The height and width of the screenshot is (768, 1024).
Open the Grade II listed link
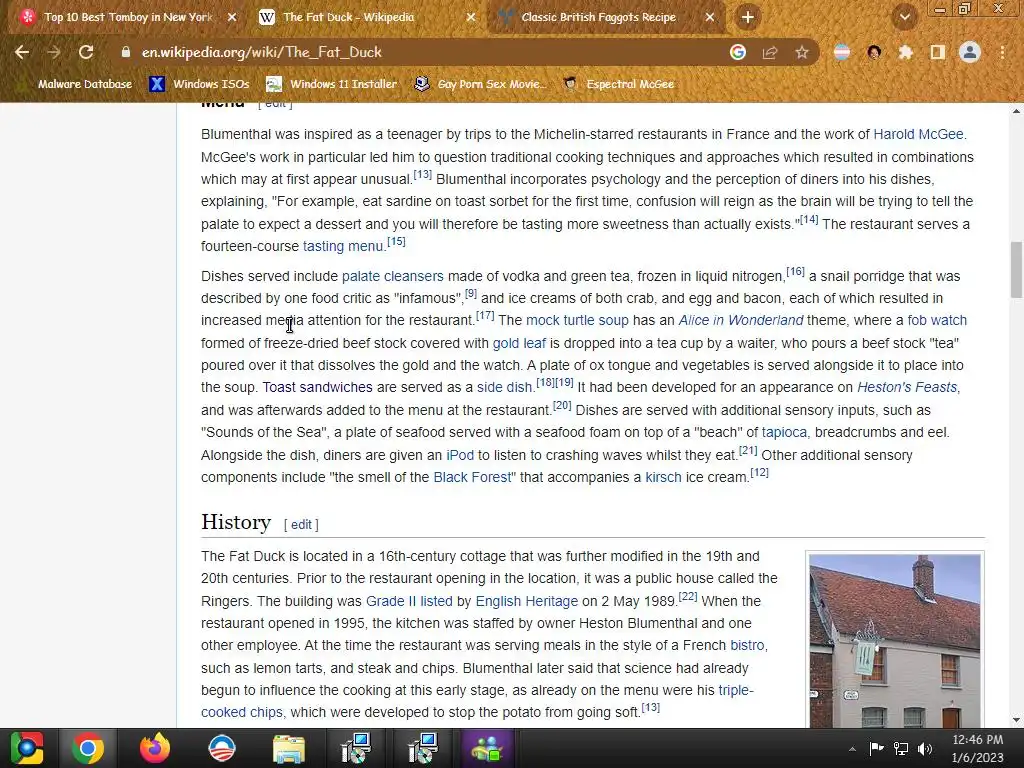(409, 601)
